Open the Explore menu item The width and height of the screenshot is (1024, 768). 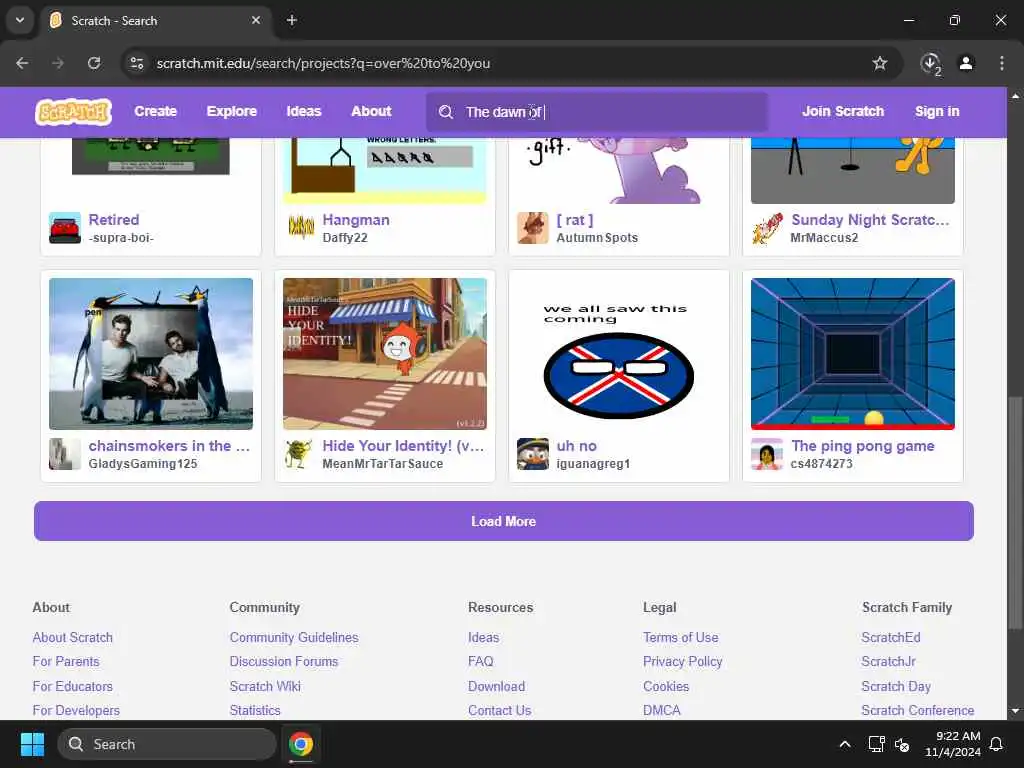232,112
